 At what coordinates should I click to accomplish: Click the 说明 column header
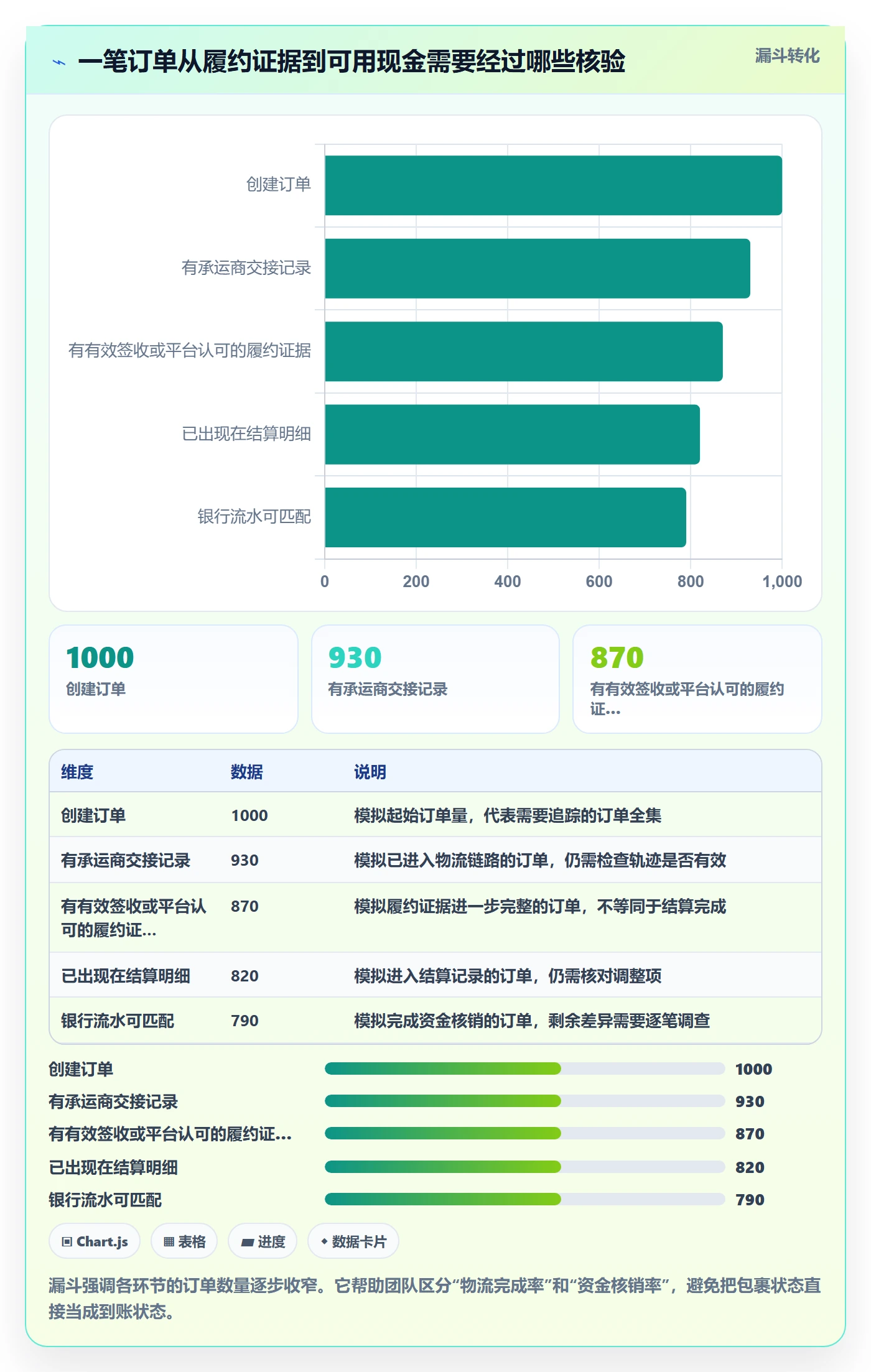[x=370, y=772]
